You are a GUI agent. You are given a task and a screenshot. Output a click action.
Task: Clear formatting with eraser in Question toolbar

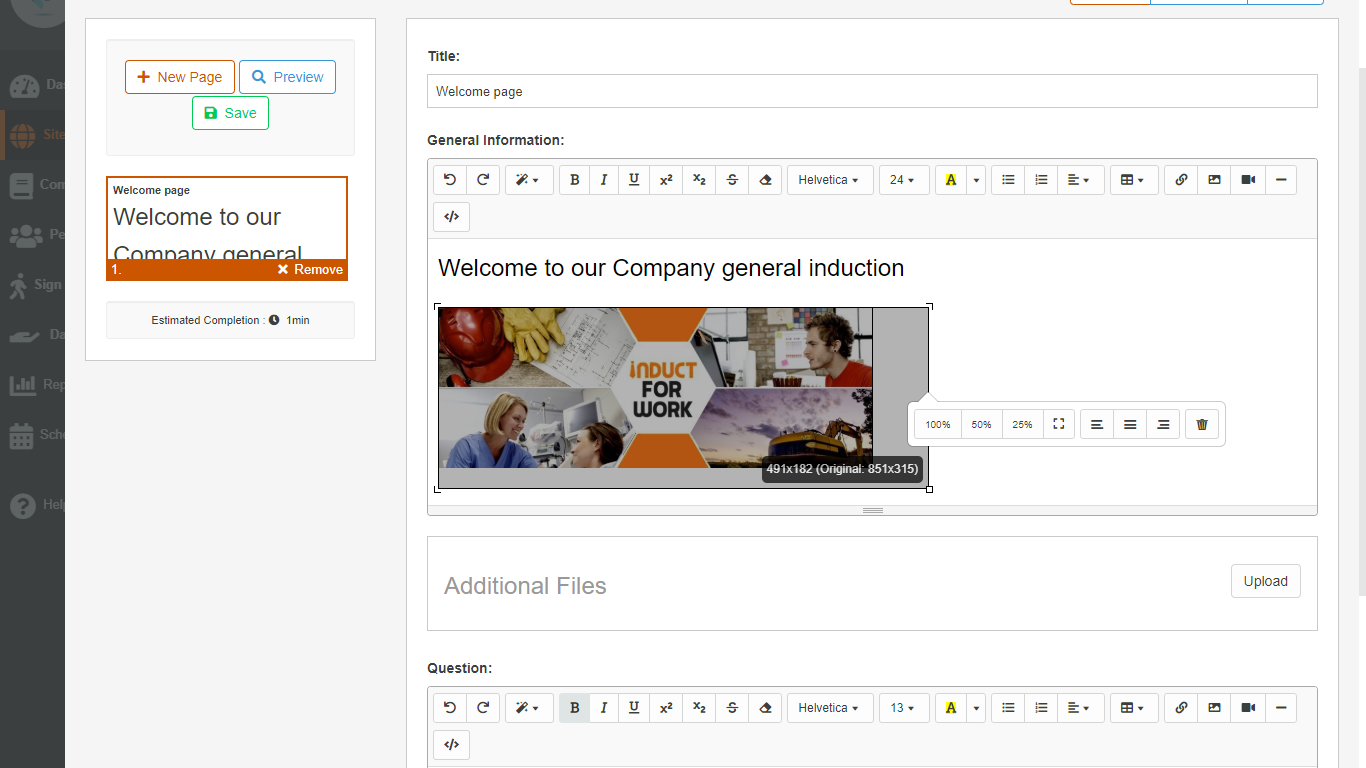click(x=765, y=708)
